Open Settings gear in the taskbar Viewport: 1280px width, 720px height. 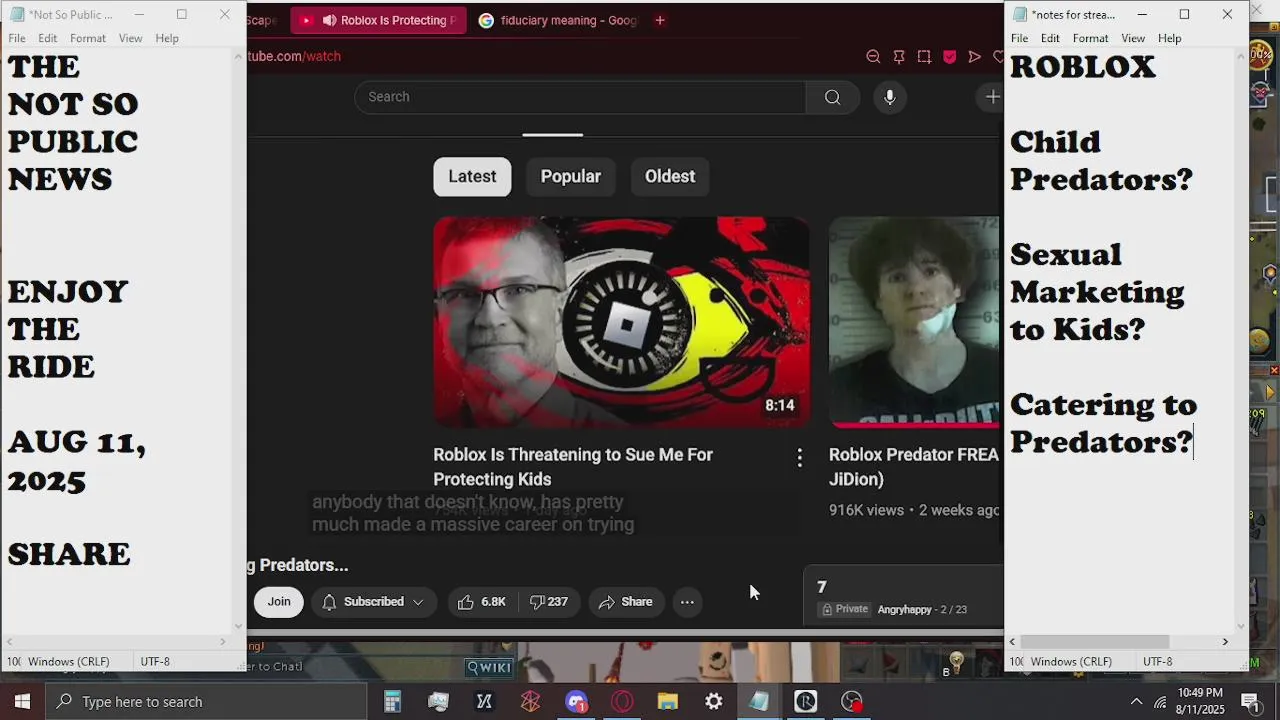click(714, 702)
